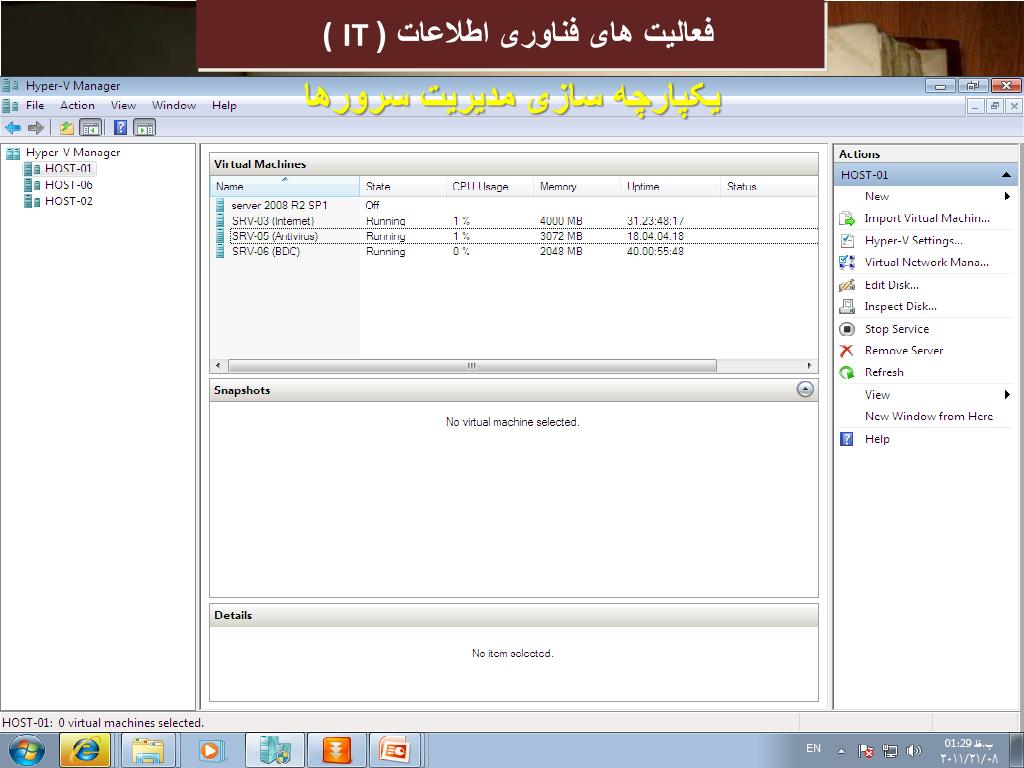Click the Stop Service action
This screenshot has height=768, width=1024.
(x=897, y=329)
